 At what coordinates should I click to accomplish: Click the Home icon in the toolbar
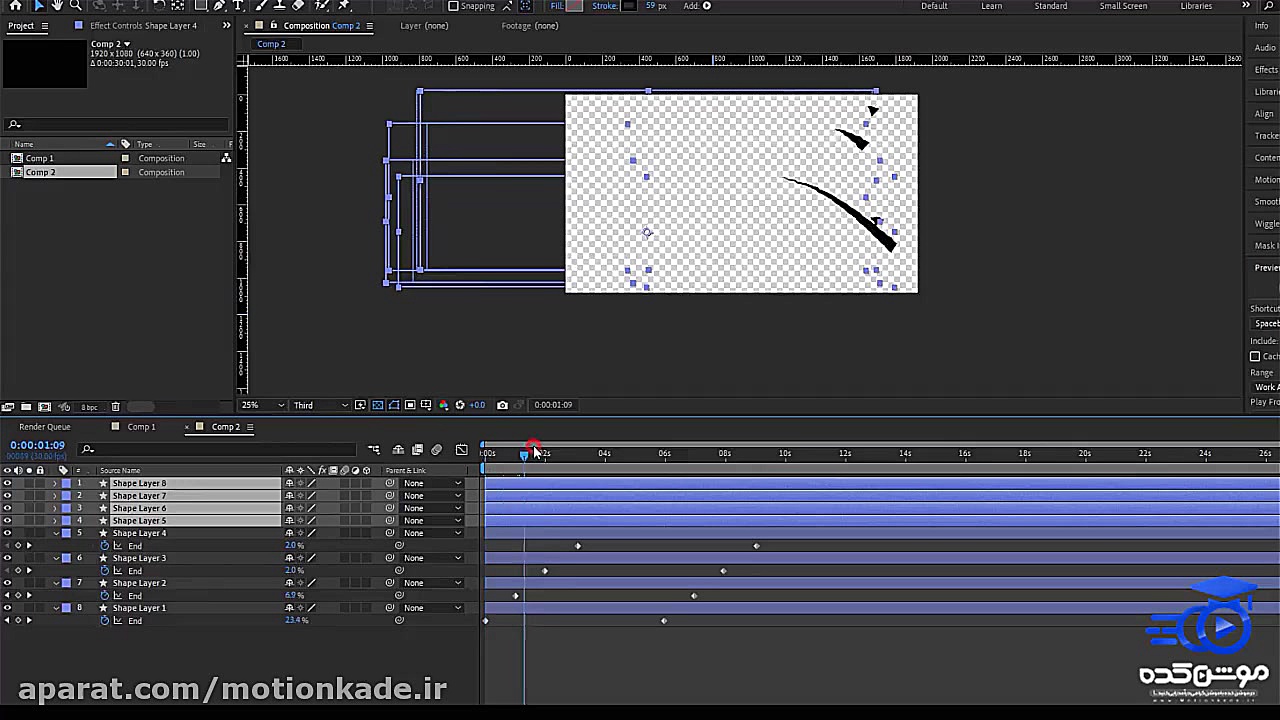tap(15, 6)
